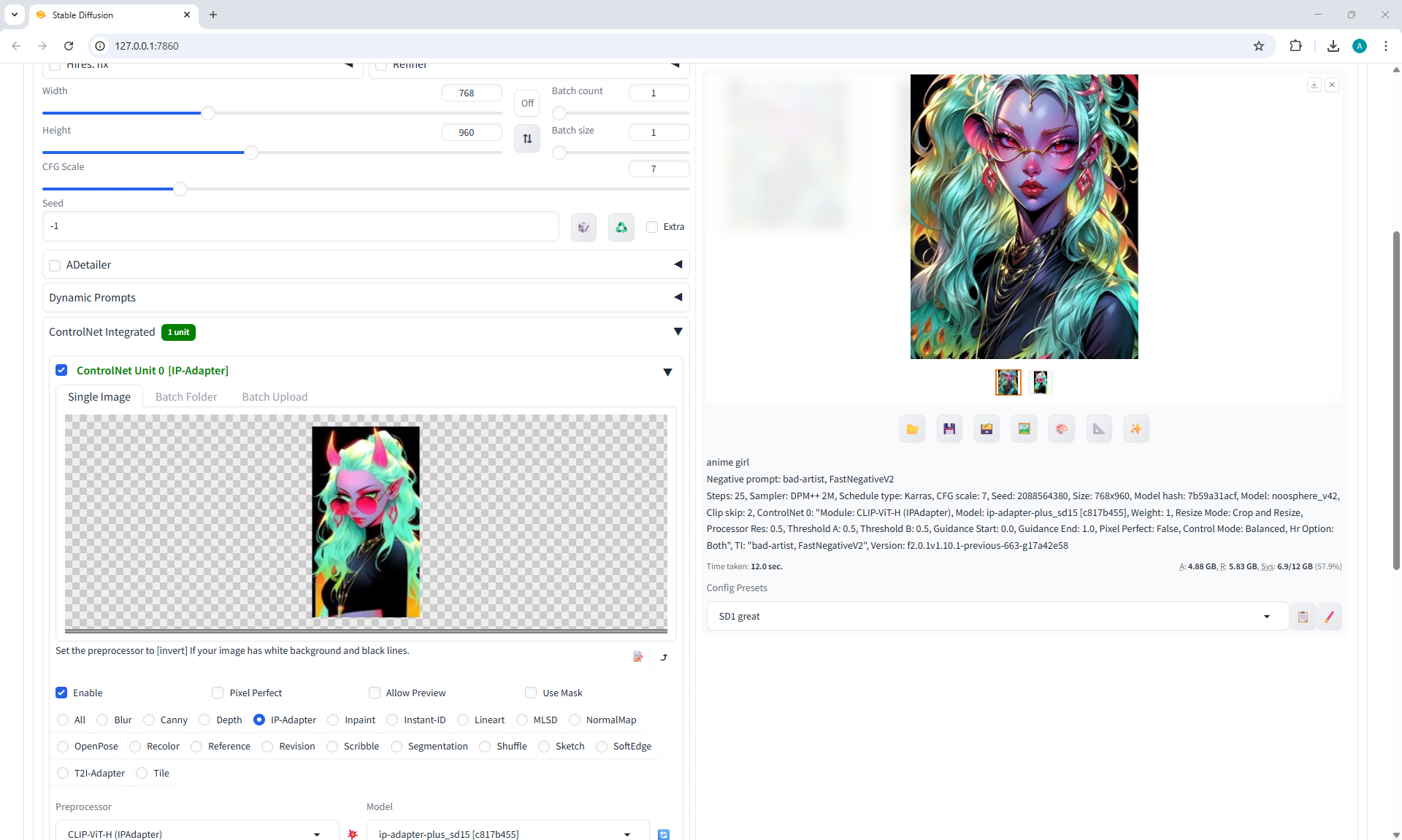Click the swap width and height button
Viewport: 1402px width, 840px height.
527,139
